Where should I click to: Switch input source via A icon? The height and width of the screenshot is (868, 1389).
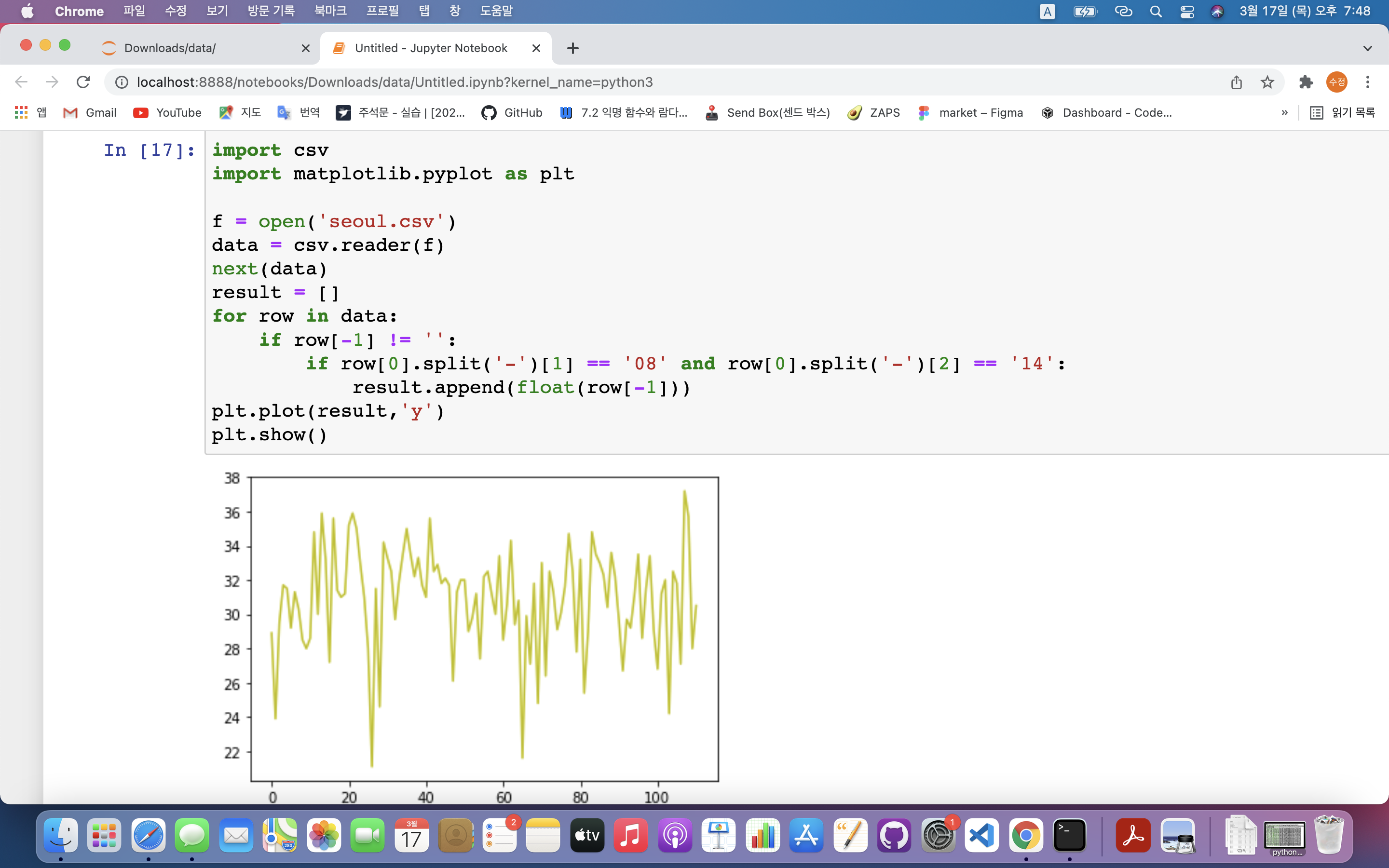pyautogui.click(x=1047, y=12)
